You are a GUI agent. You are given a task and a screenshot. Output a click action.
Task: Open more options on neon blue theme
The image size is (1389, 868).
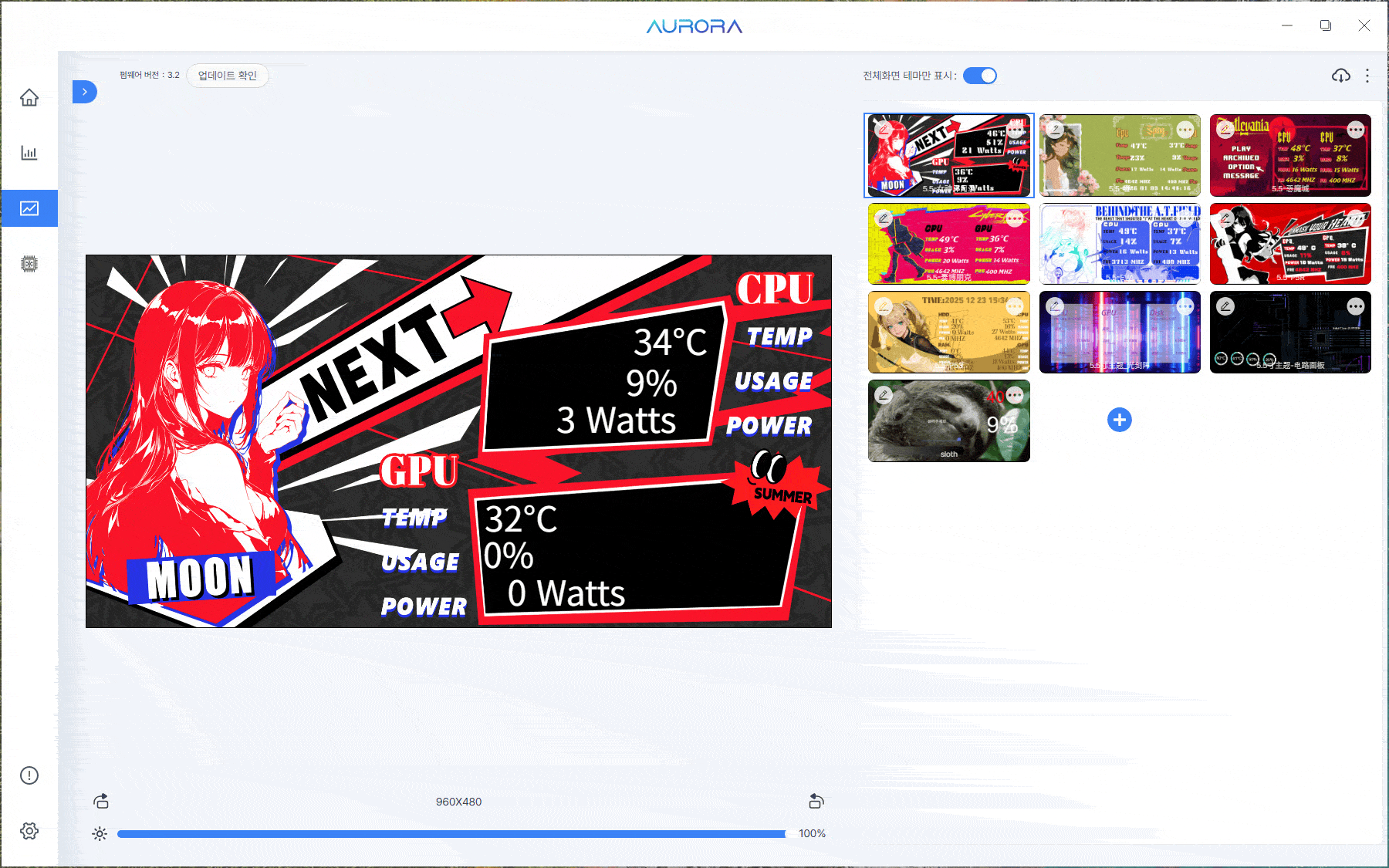pyautogui.click(x=1185, y=306)
